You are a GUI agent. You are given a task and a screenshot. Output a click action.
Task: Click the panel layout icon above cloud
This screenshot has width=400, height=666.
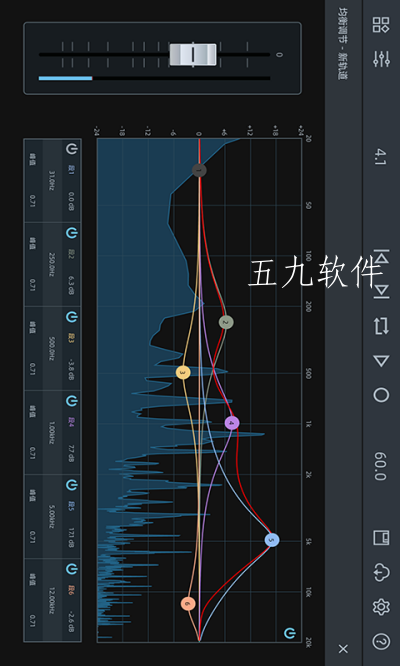381,538
